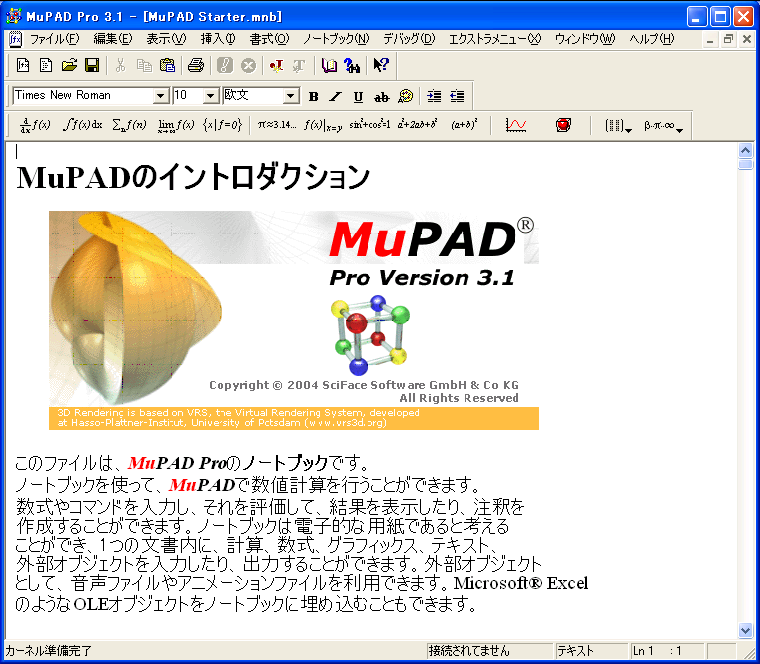Increase paragraph indent
Viewport: 760px width, 664px height.
click(434, 96)
